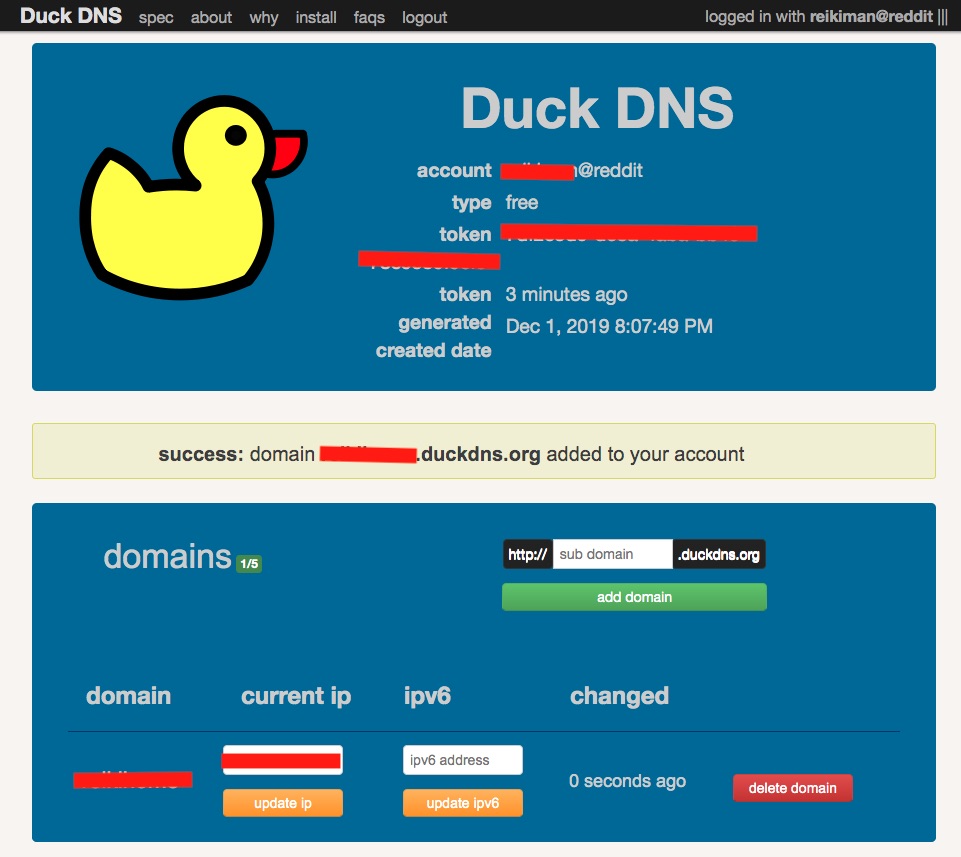The height and width of the screenshot is (857, 961).
Task: Click the update ipv6 button
Action: pos(463,803)
